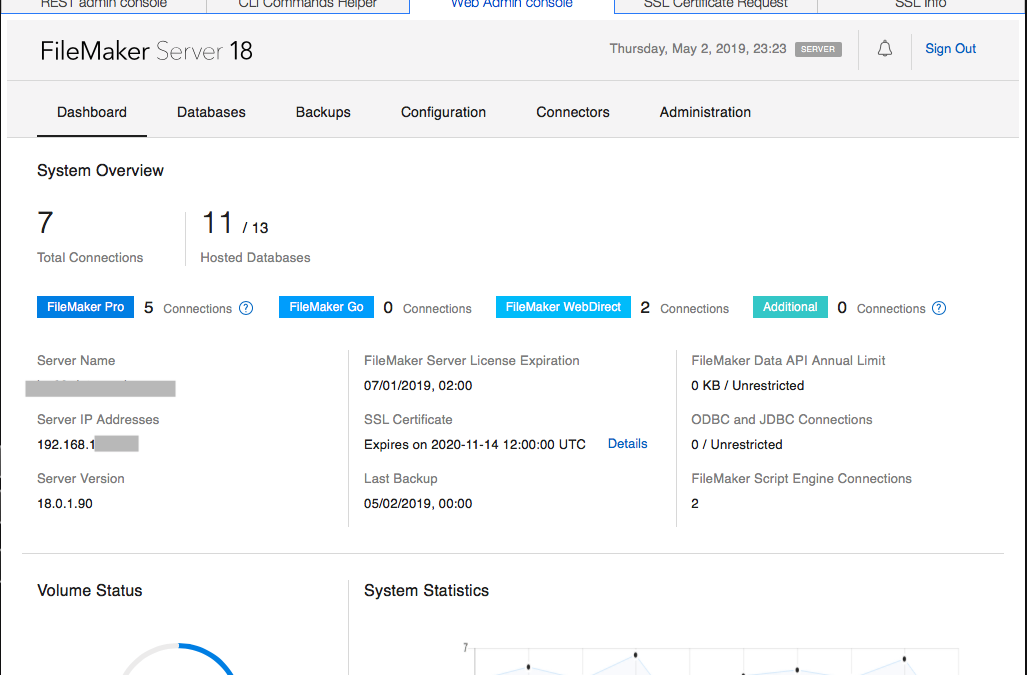Switch to the Databases tab
The height and width of the screenshot is (675, 1027).
pyautogui.click(x=211, y=112)
